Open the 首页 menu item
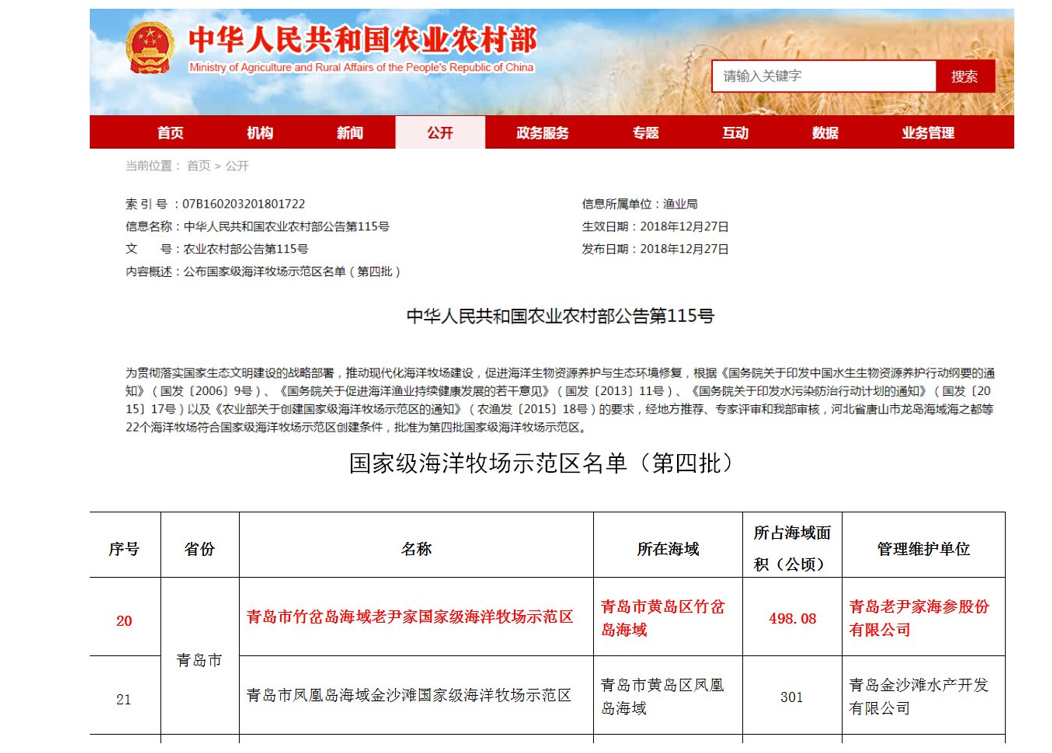Image resolution: width=1052 pixels, height=753 pixels. (x=170, y=132)
